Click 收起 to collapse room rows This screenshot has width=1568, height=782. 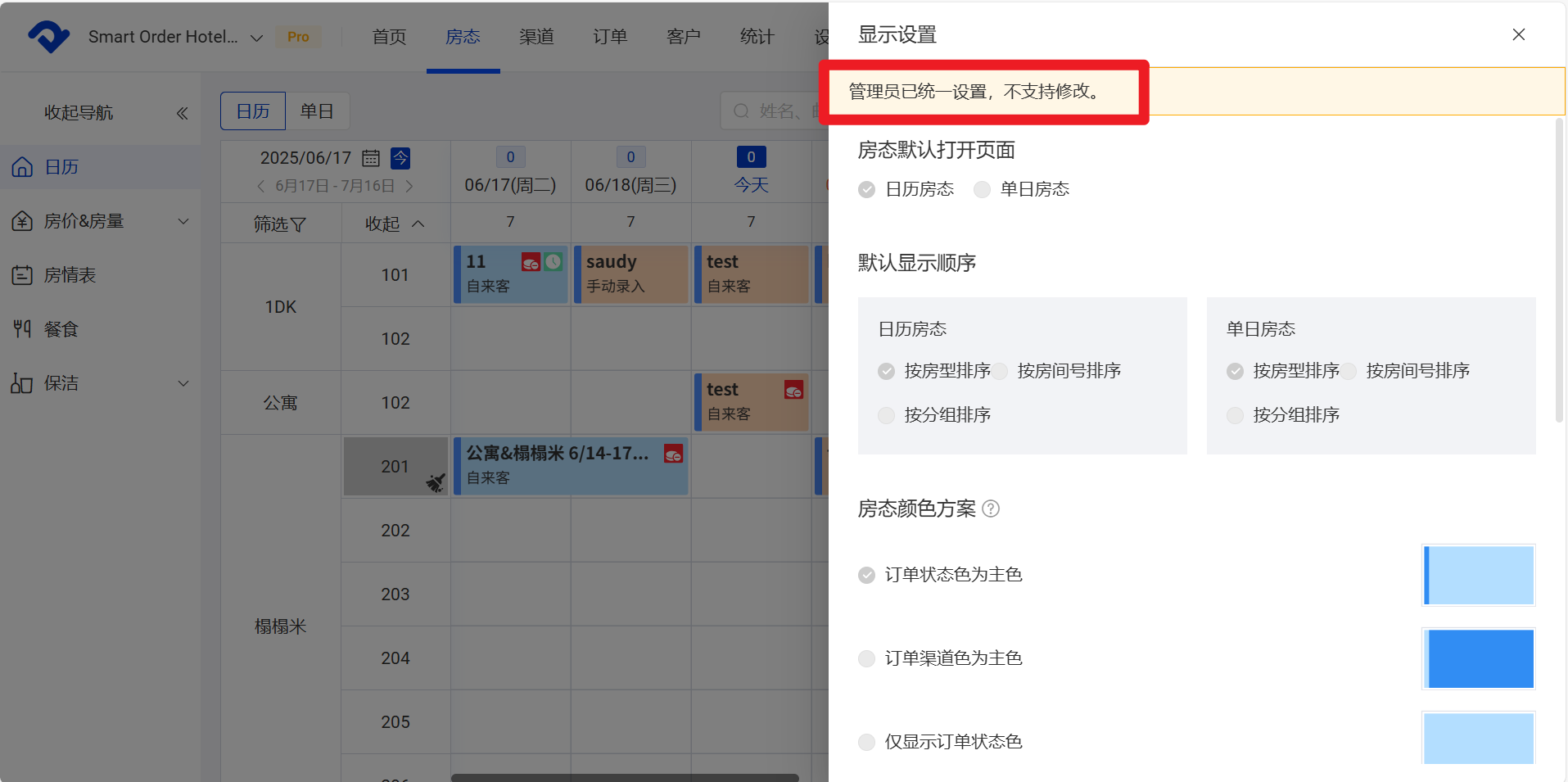(x=395, y=224)
